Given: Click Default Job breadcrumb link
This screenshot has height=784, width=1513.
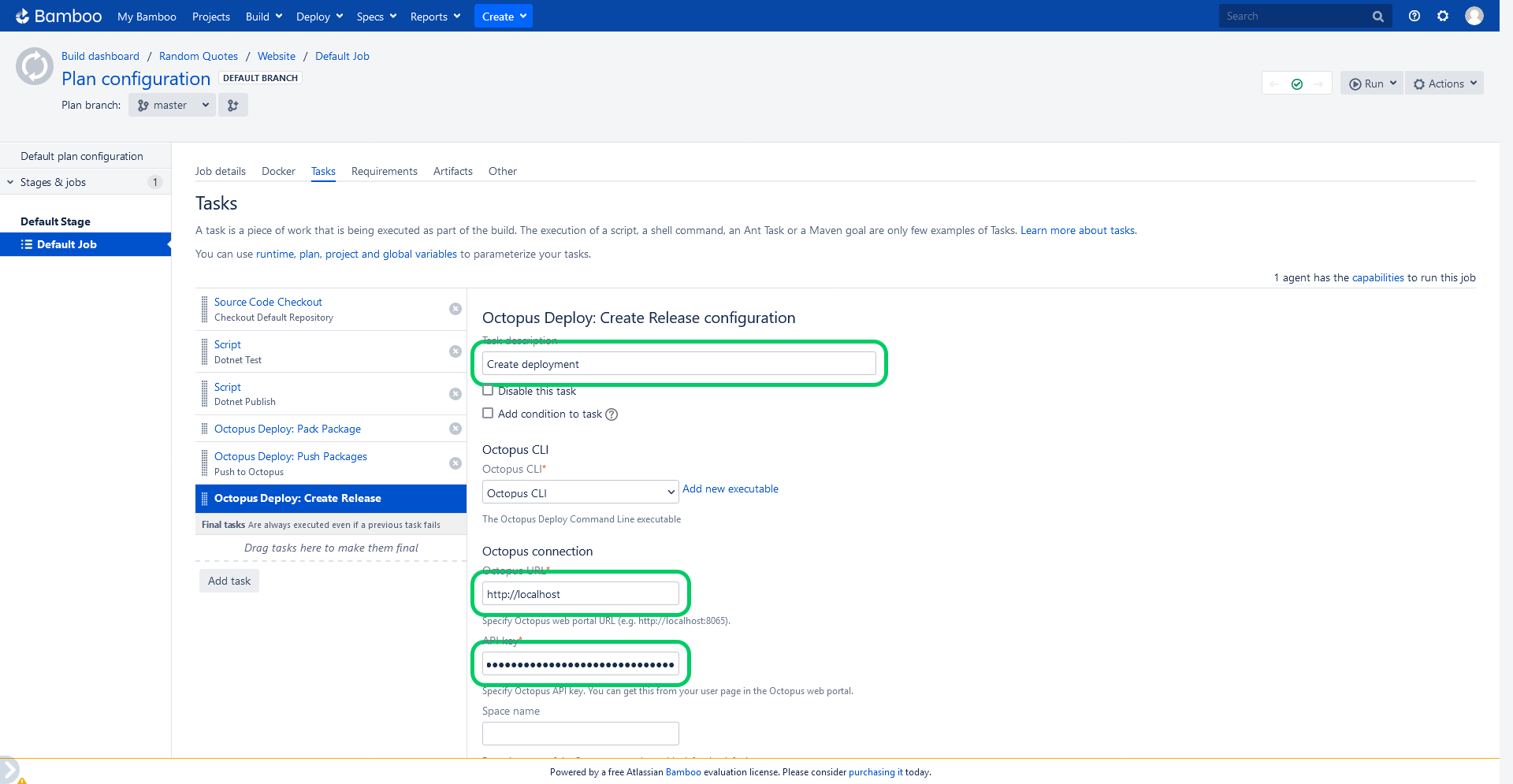Looking at the screenshot, I should point(342,56).
